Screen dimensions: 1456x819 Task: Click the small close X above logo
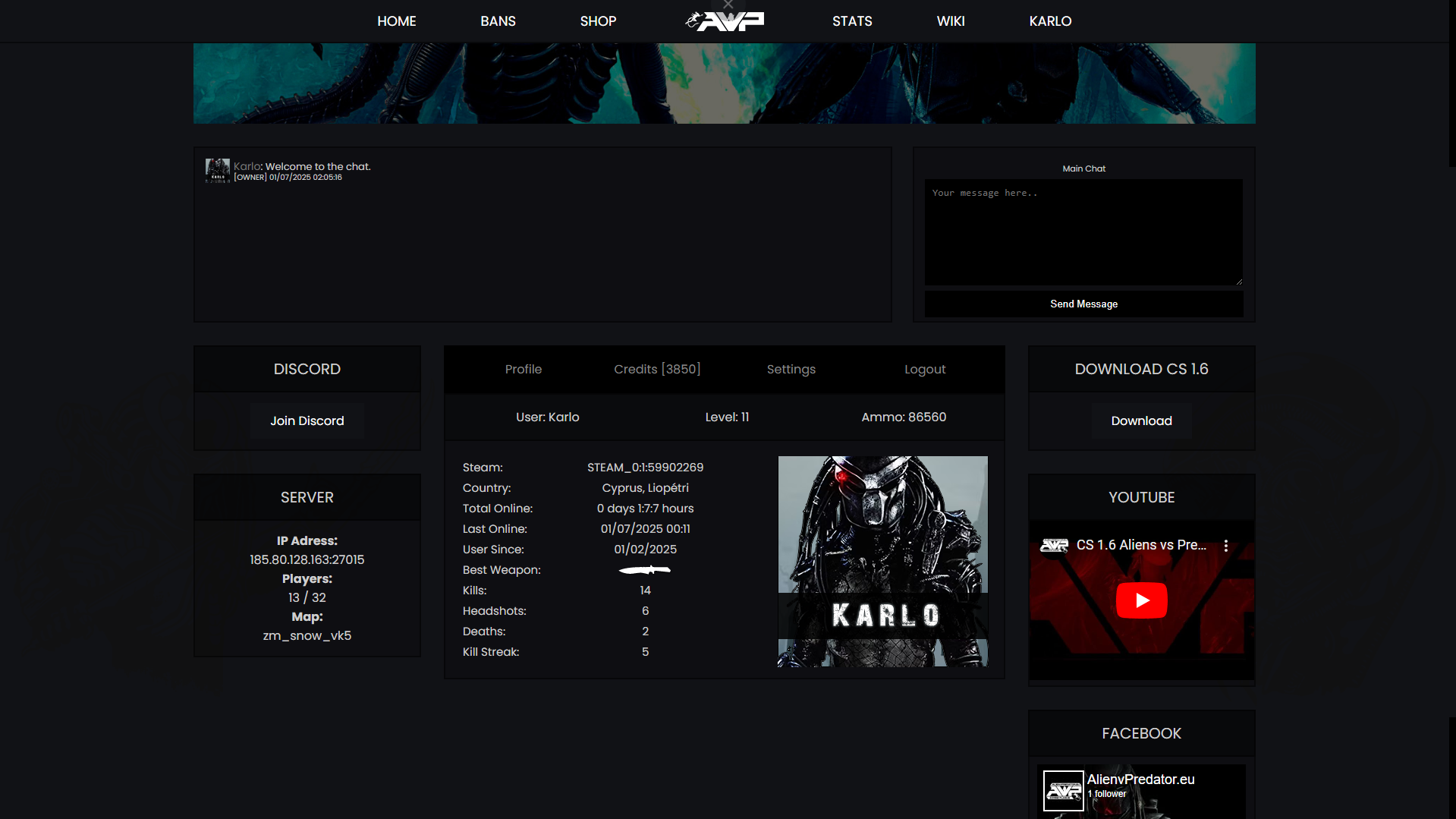[x=728, y=5]
